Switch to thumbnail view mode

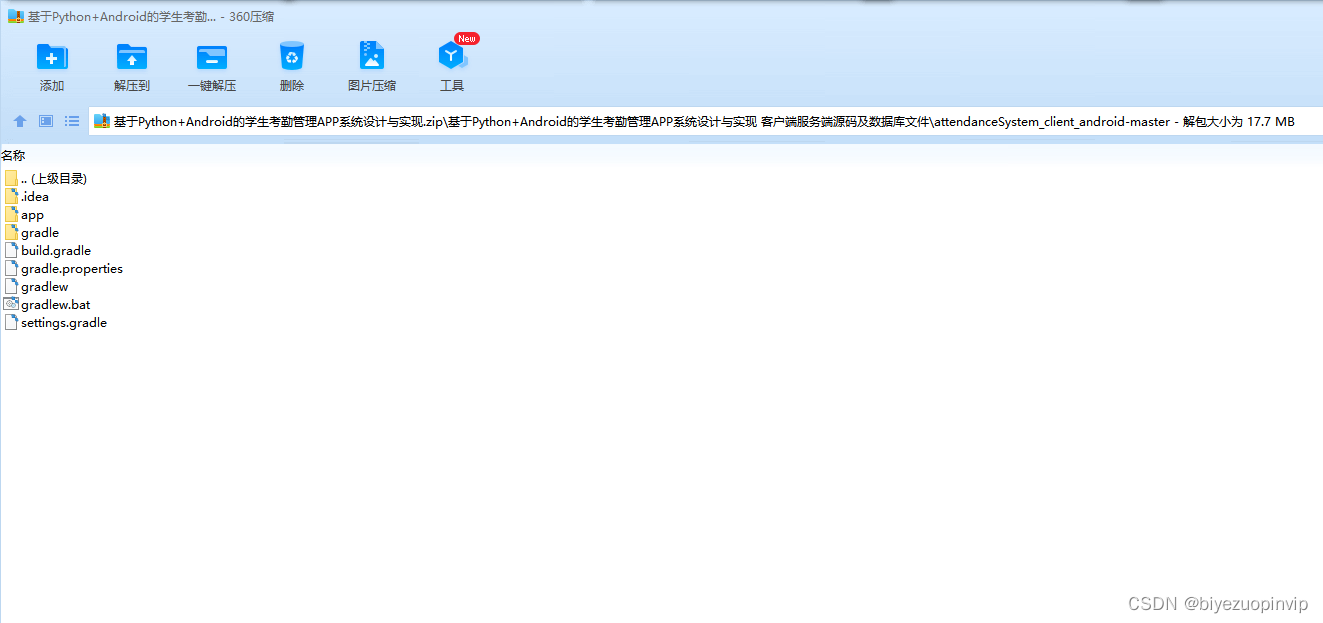coord(44,120)
